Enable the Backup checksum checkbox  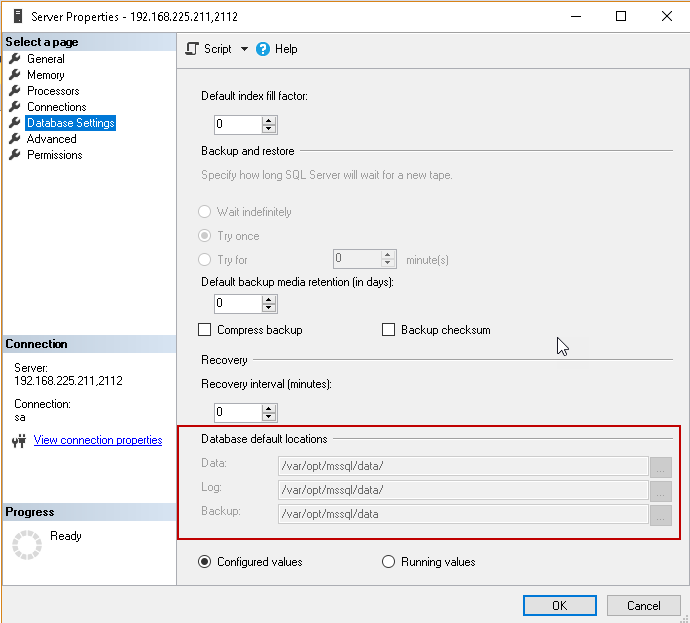[389, 330]
